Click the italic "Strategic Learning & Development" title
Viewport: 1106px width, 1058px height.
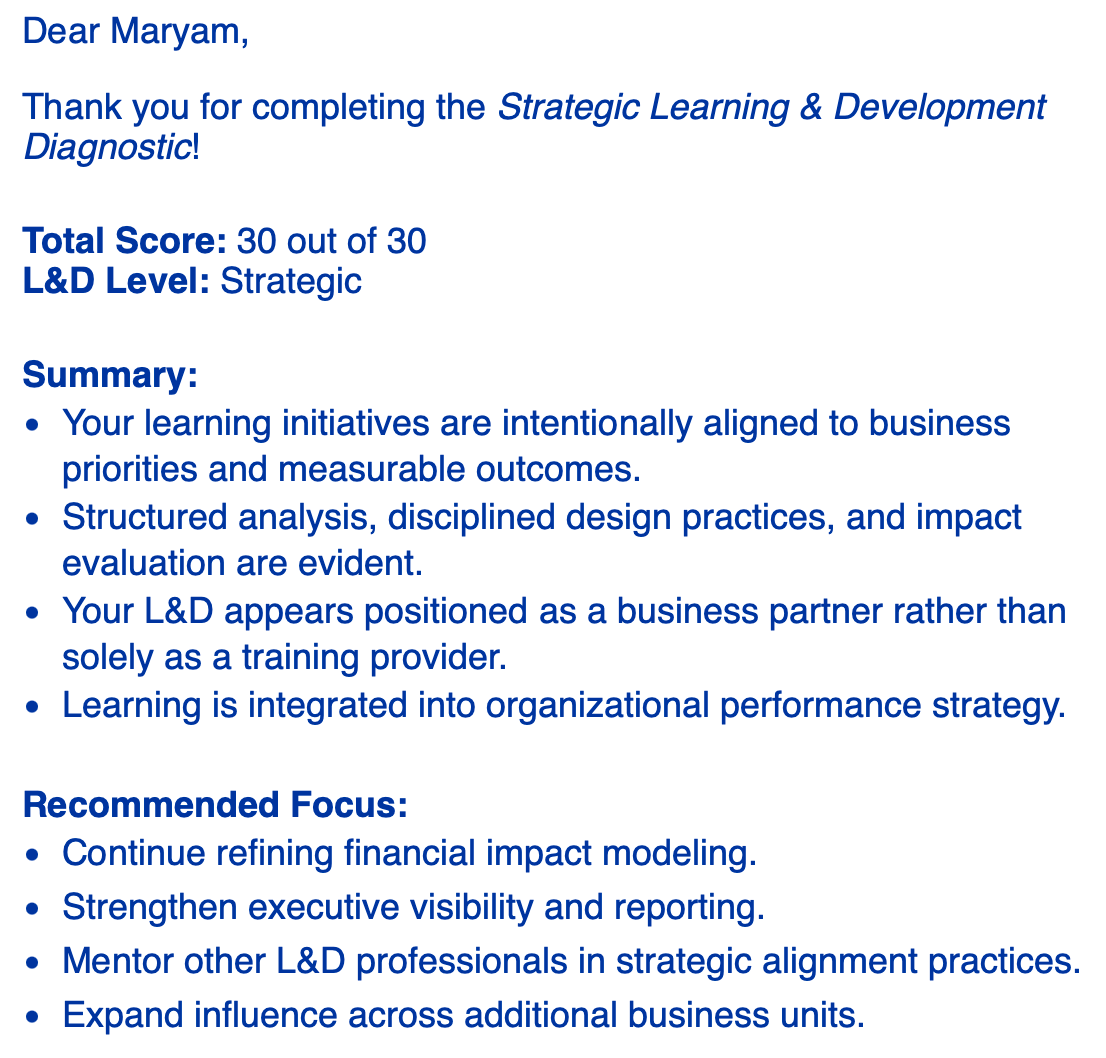coord(771,106)
